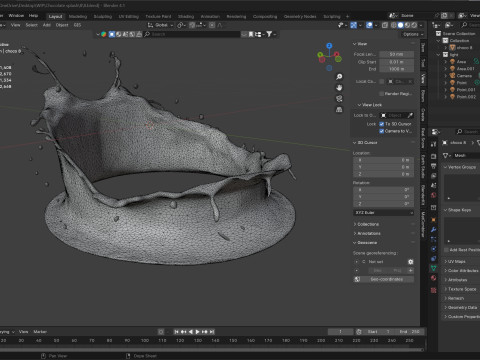The image size is (480, 360).
Task: Open Modifiers wrench tab in properties
Action: pos(433,230)
